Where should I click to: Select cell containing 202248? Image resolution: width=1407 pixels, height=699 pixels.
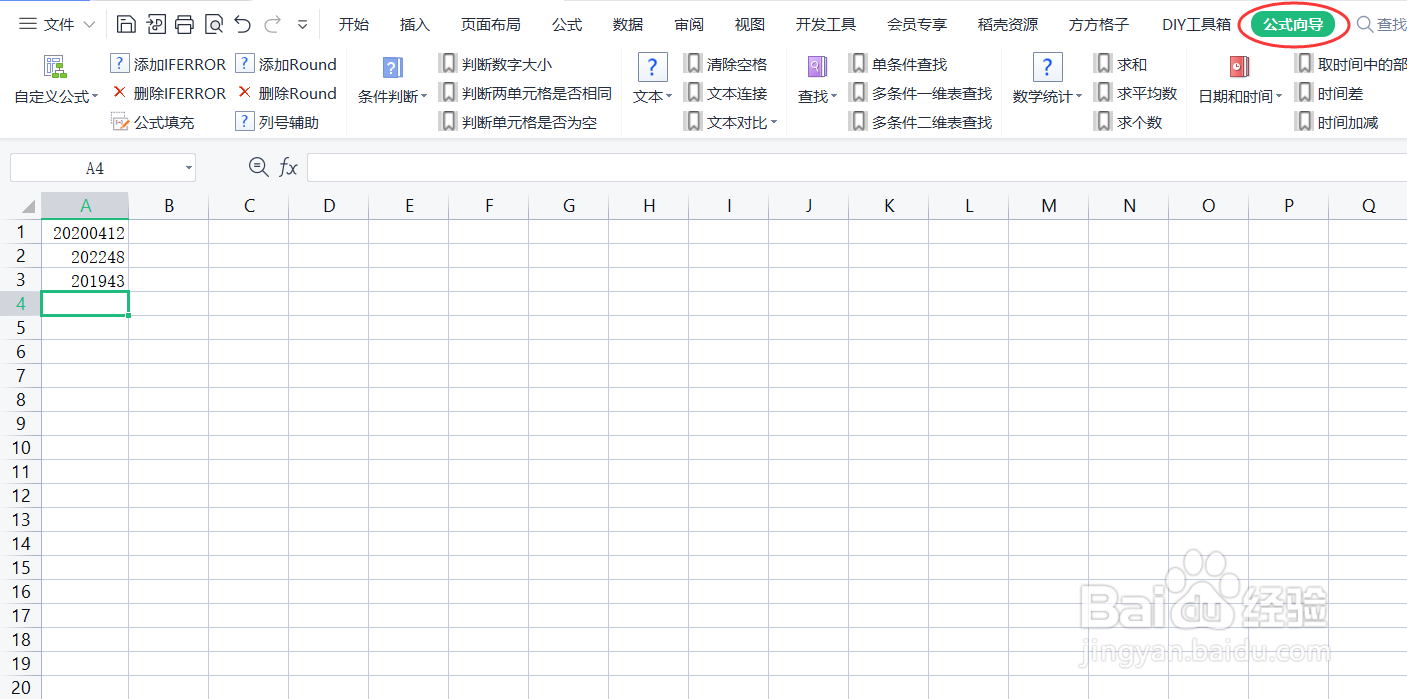point(85,256)
